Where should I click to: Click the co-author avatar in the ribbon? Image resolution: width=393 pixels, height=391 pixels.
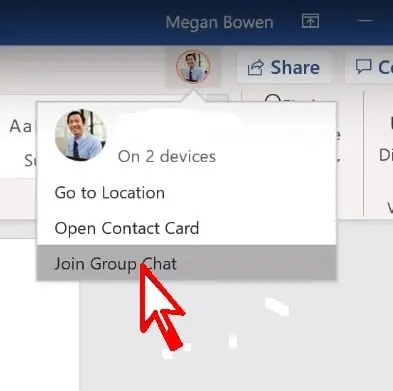click(193, 67)
